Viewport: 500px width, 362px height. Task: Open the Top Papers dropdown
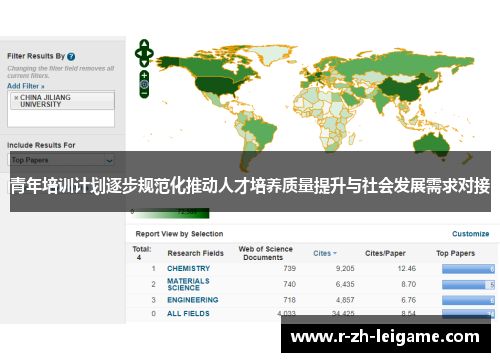[61, 160]
